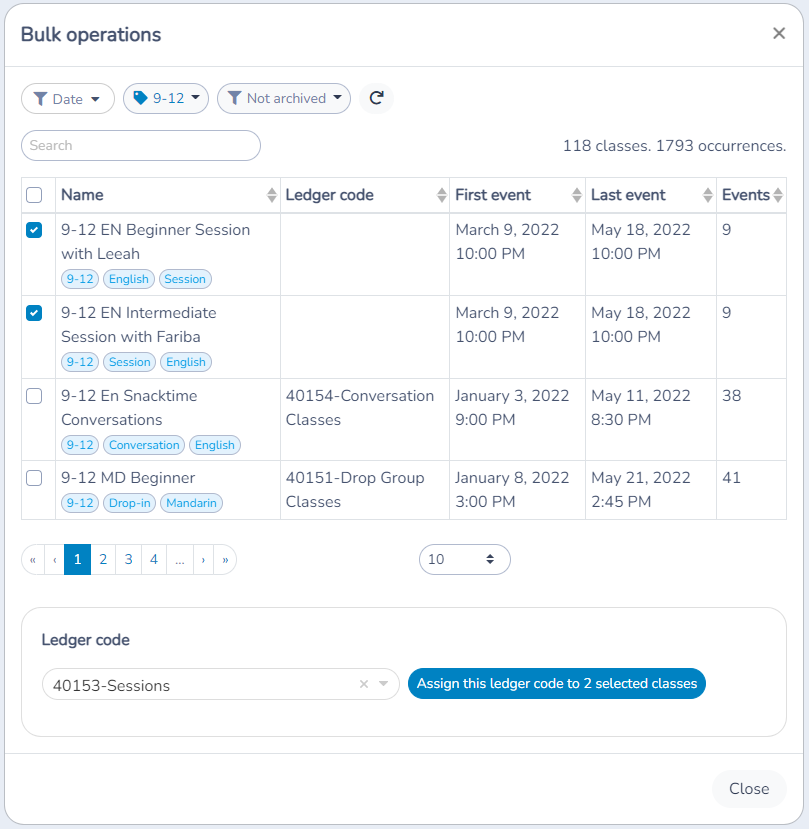
Task: Click the Session tag on the Fariba row
Action: point(130,362)
